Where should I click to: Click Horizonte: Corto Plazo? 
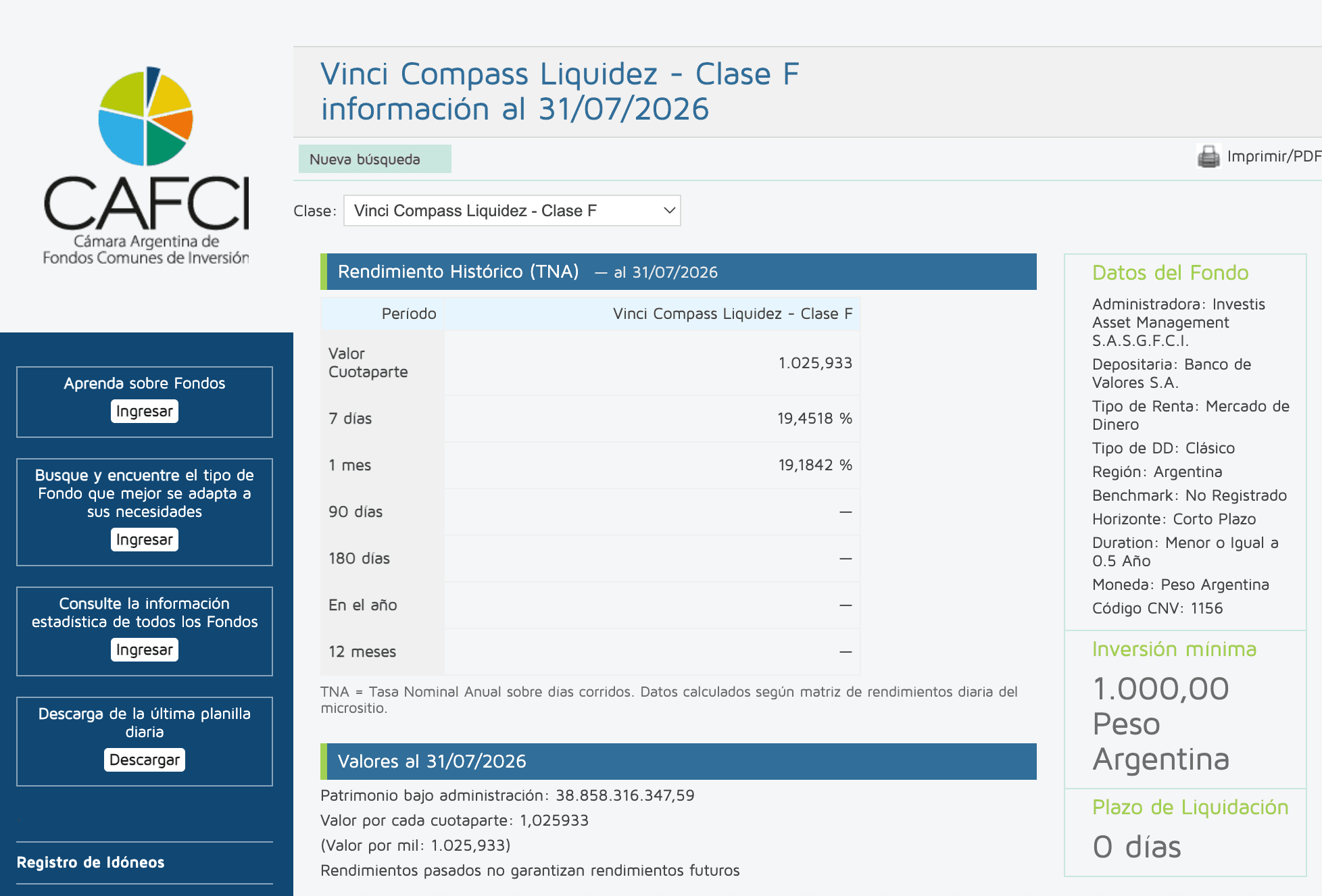(1174, 519)
